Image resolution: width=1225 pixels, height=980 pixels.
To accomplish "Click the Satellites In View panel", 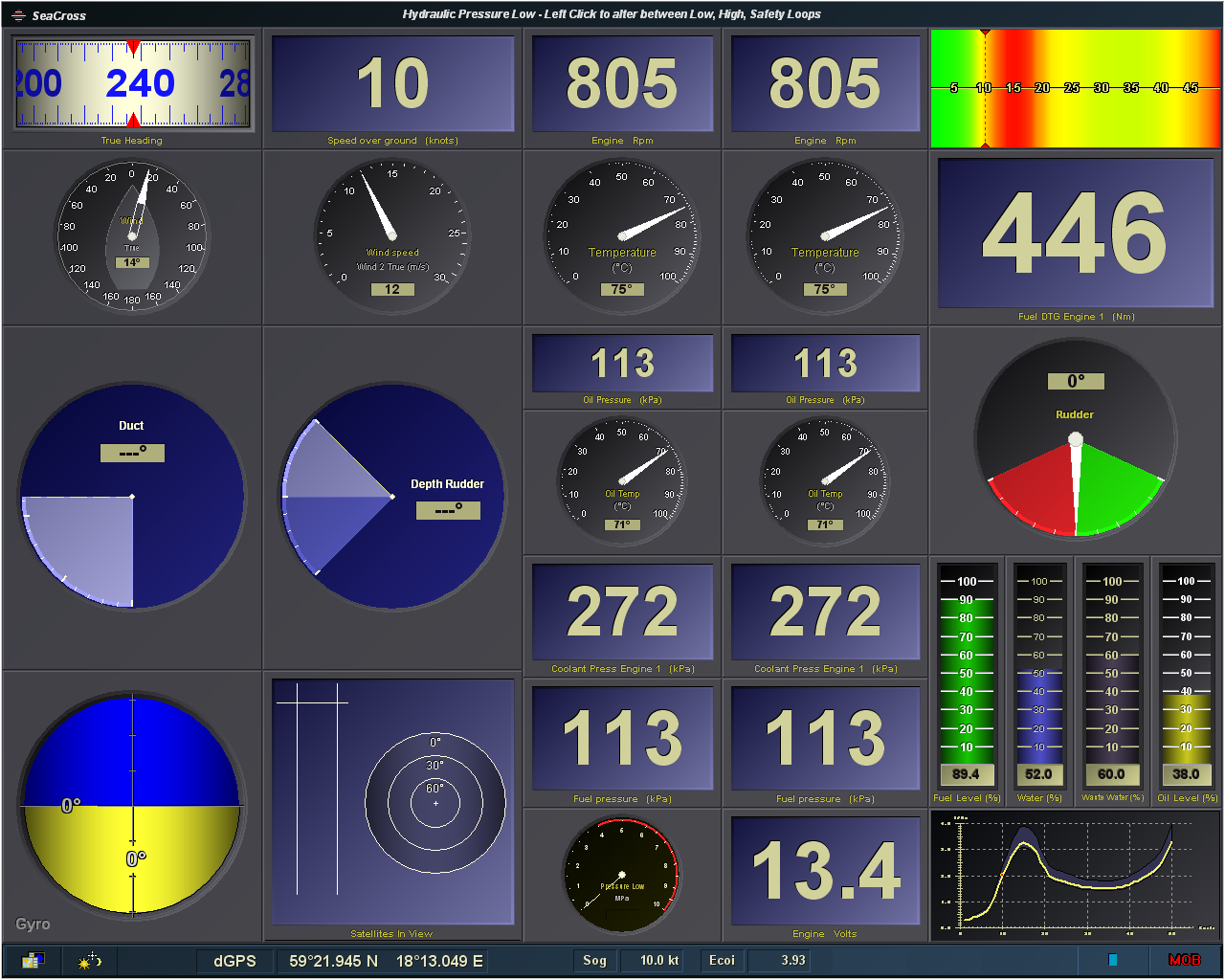I will [392, 802].
